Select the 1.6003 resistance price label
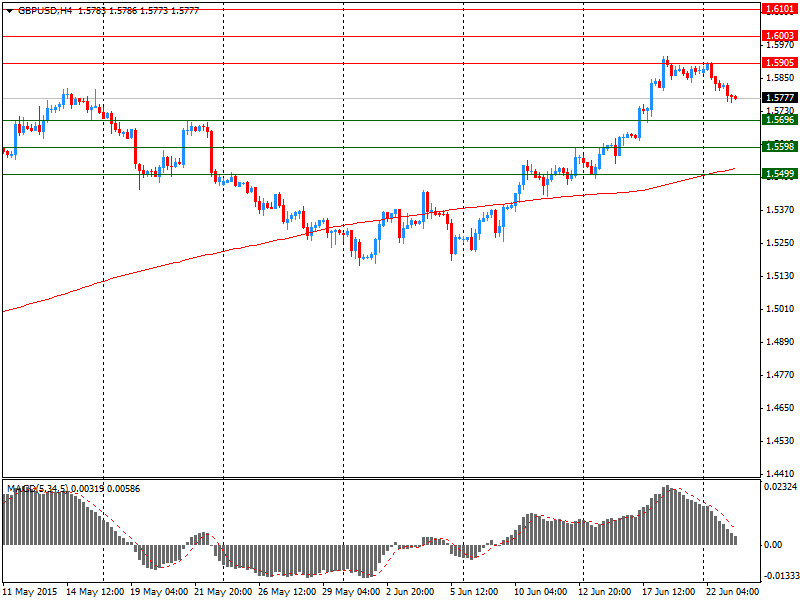 click(780, 36)
